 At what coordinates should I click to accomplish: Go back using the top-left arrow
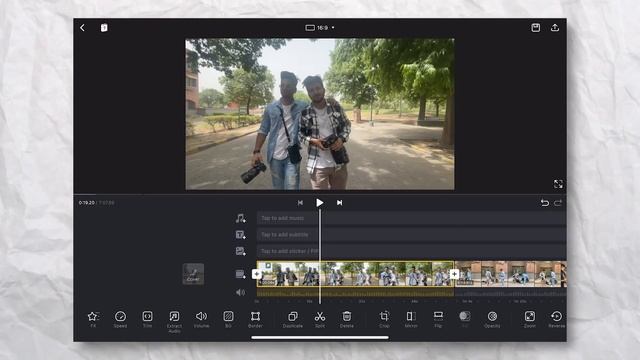coord(82,27)
